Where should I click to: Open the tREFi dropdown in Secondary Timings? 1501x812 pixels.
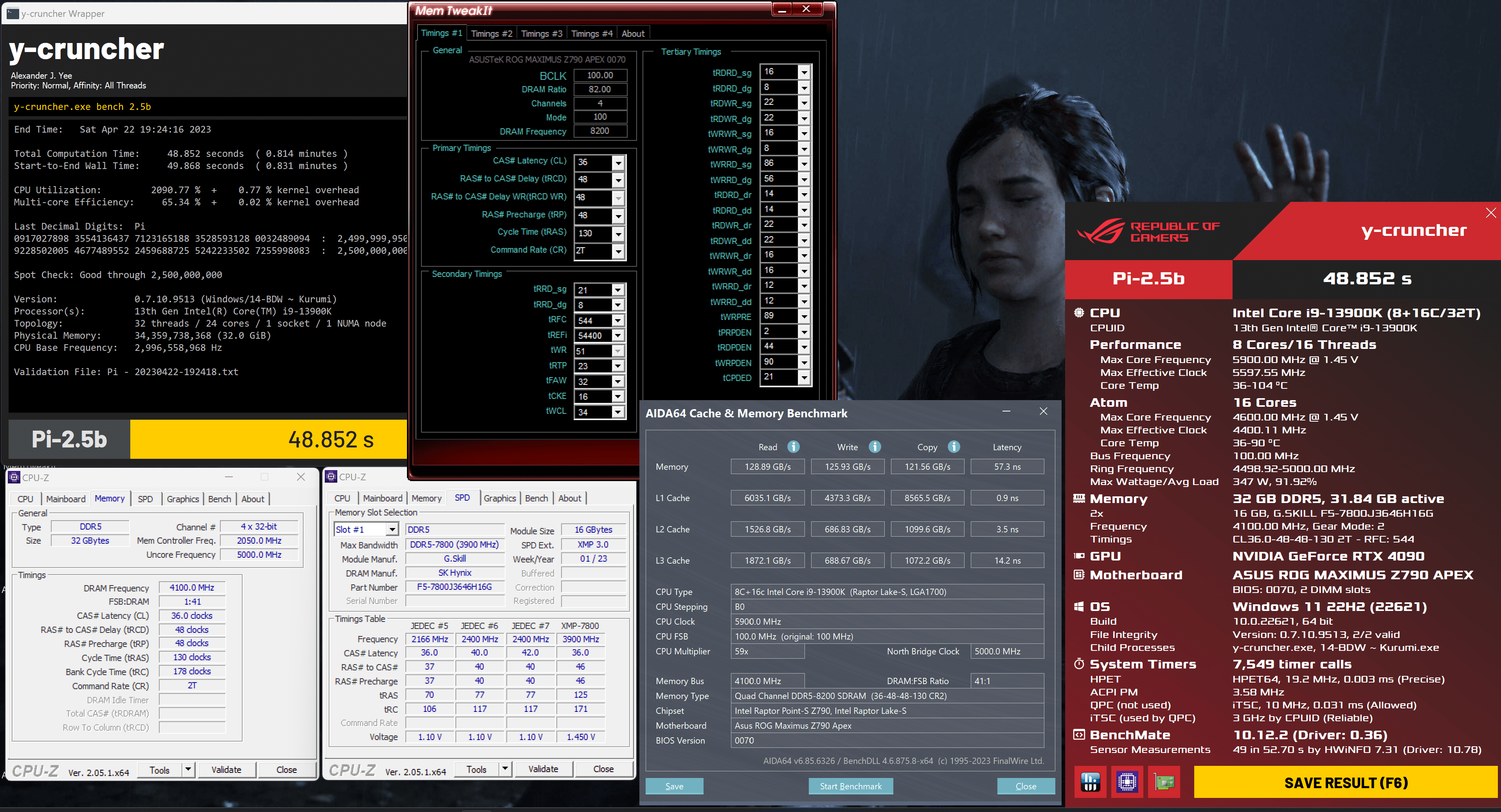[617, 336]
